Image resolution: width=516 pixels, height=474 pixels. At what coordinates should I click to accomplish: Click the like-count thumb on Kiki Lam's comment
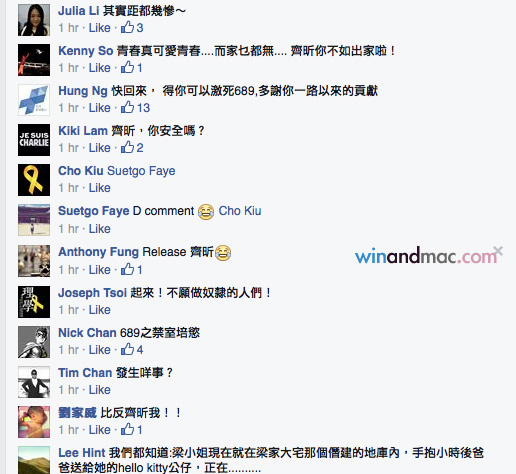point(127,147)
